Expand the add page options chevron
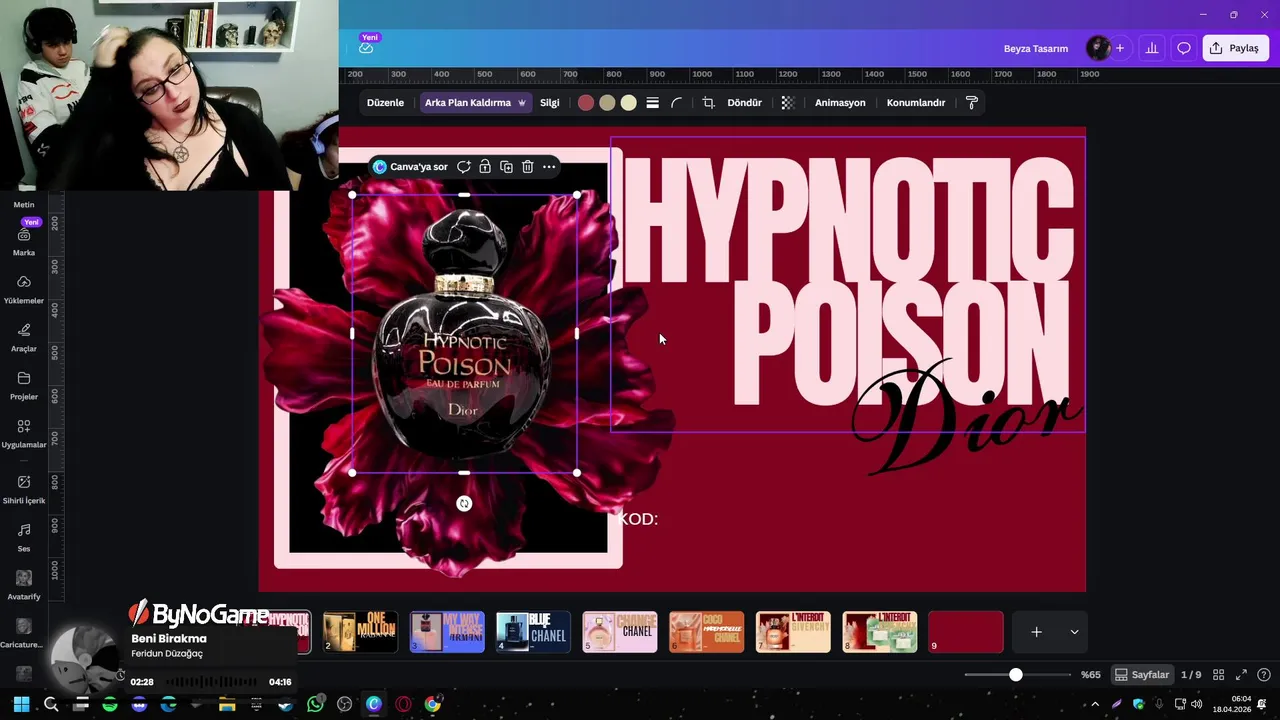 [1074, 632]
